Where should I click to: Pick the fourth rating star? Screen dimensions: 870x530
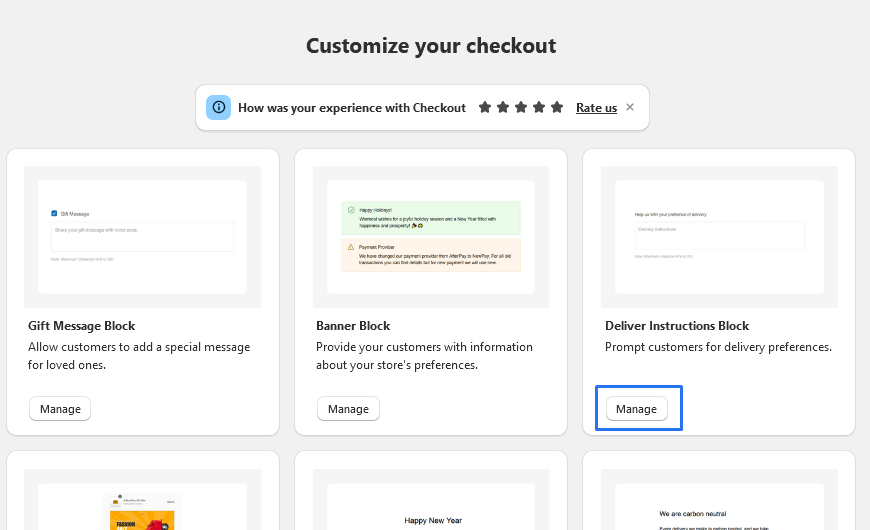point(539,107)
